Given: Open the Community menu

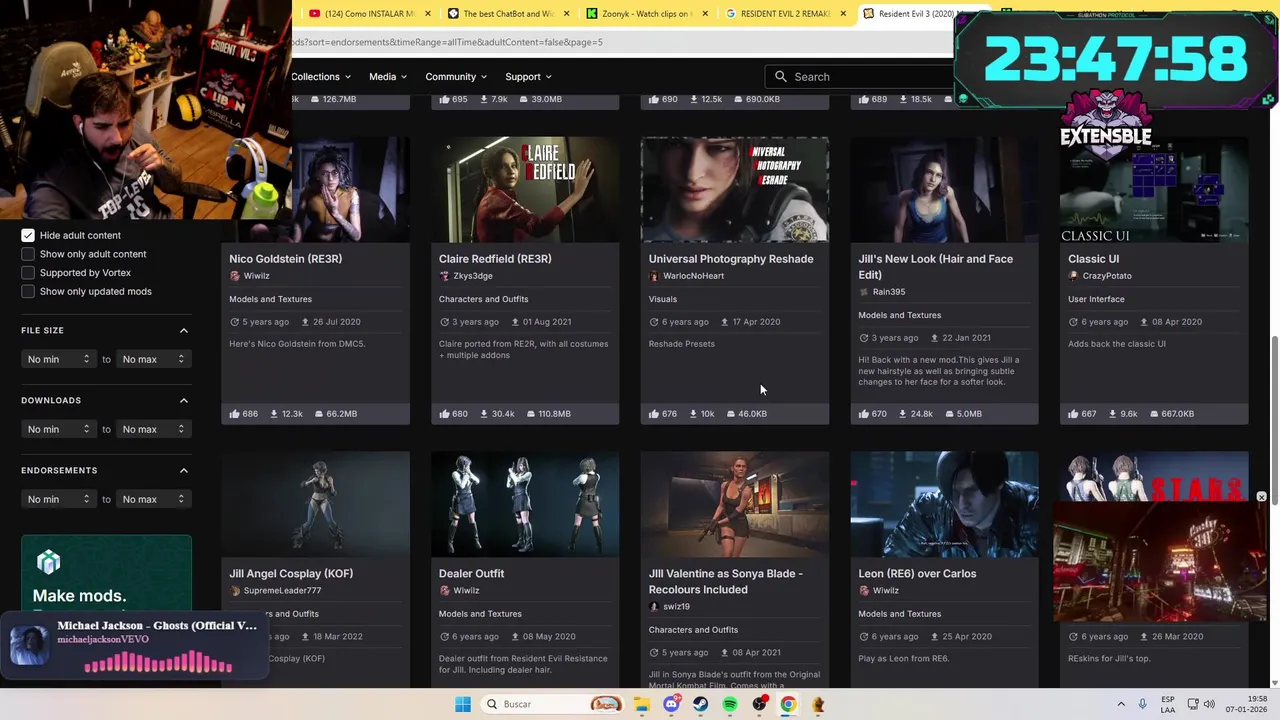Looking at the screenshot, I should coord(456,76).
